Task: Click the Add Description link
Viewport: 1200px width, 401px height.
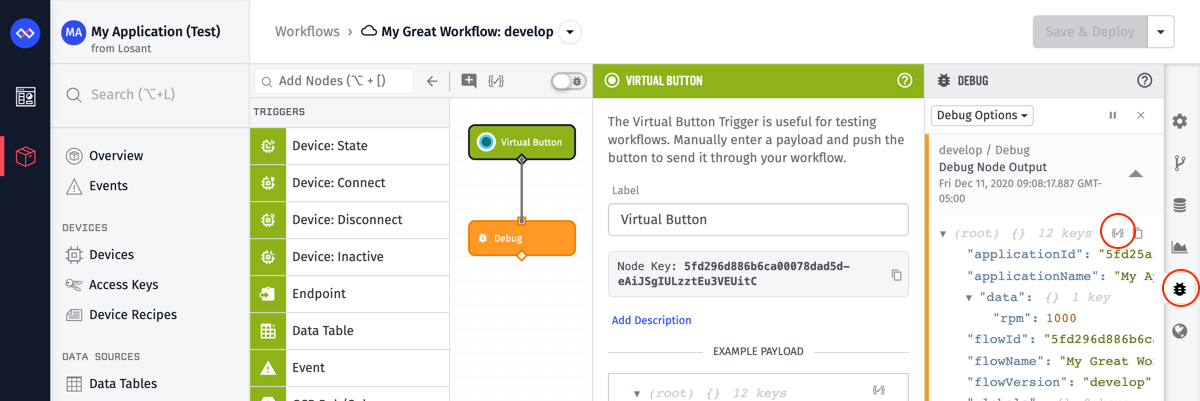Action: pos(651,321)
